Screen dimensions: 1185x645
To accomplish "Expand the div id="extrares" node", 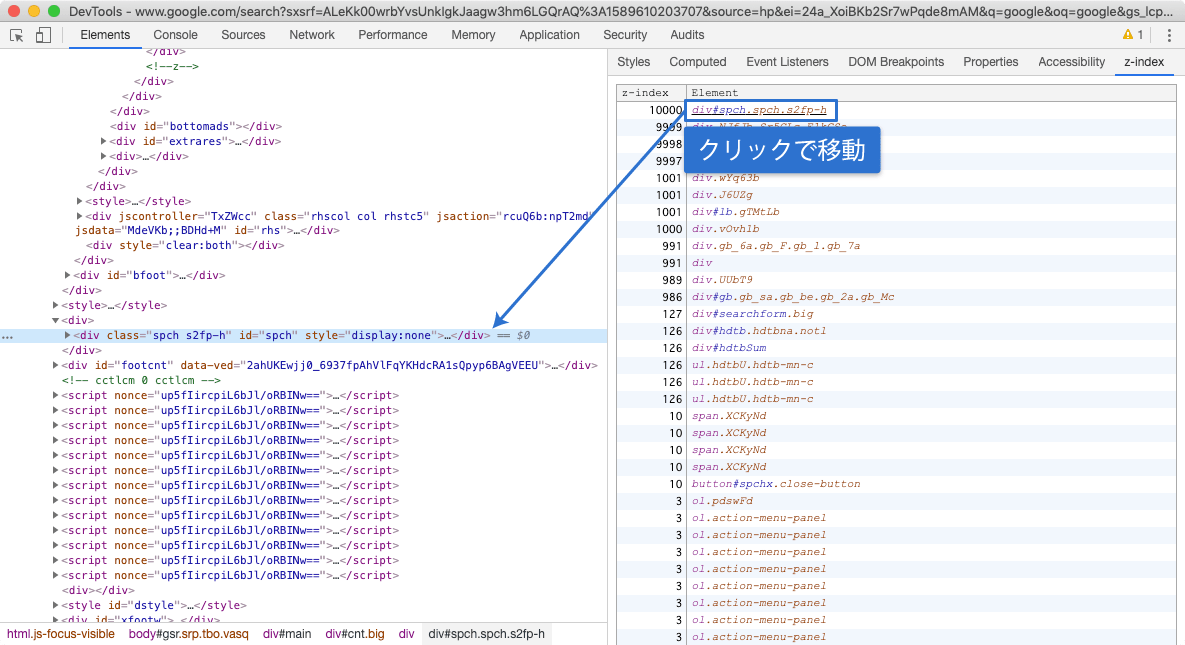I will (104, 141).
